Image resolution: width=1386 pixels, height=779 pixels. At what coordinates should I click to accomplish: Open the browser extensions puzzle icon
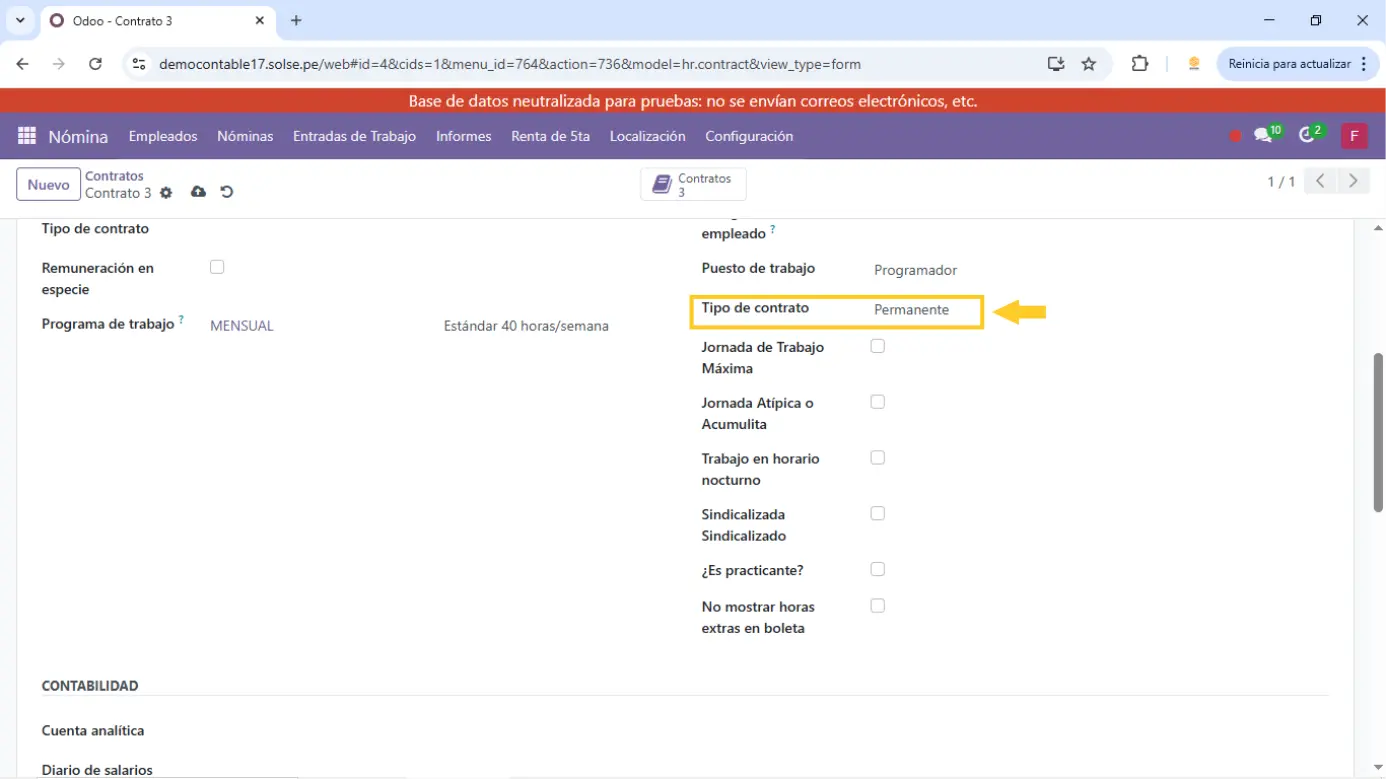click(x=1139, y=64)
